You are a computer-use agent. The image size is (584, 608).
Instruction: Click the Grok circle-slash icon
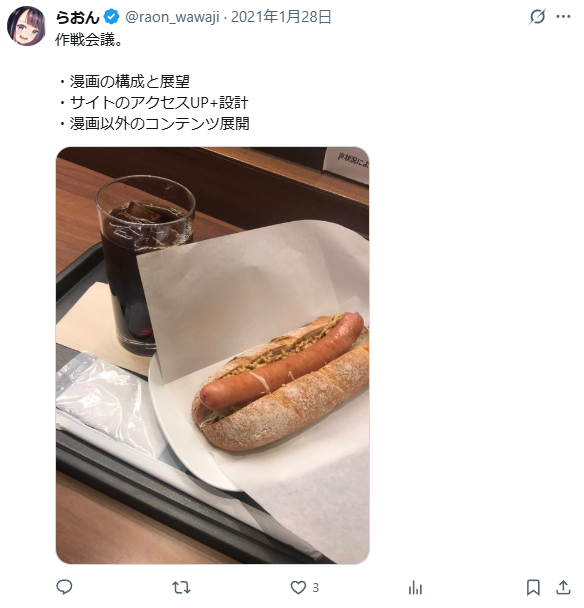pos(537,17)
